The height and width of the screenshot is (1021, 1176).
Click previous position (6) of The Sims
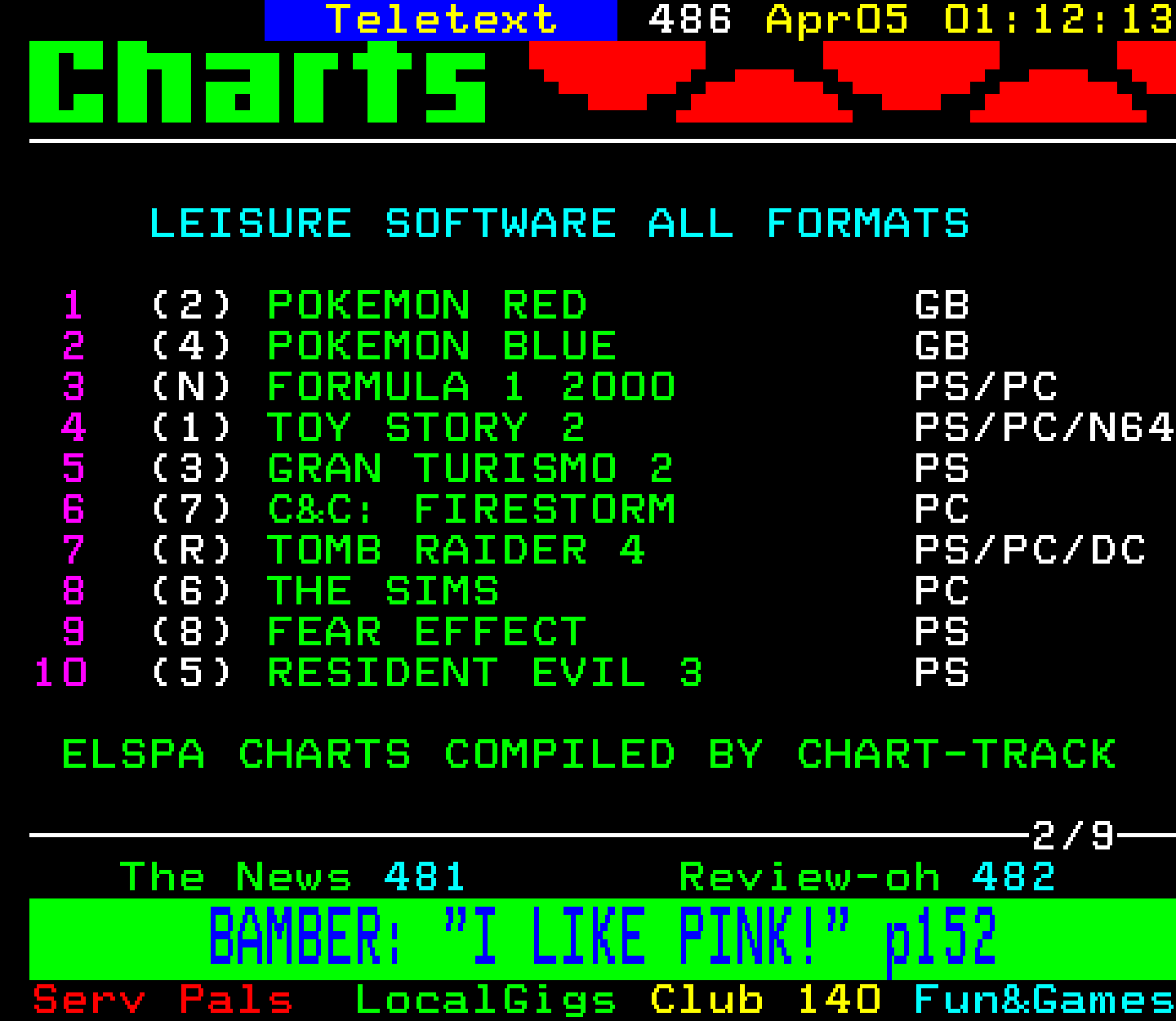coord(192,591)
